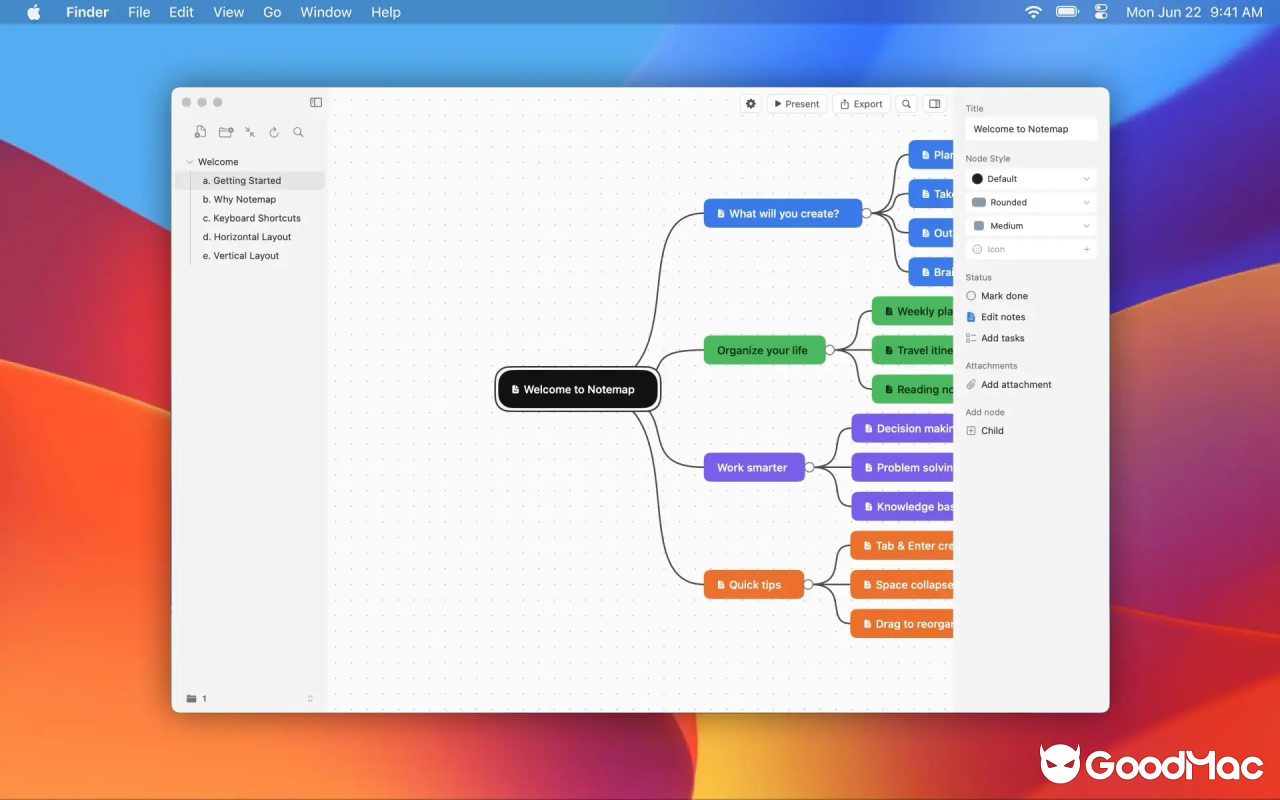Collapse the 'Organize your life' branch circle

[x=830, y=350]
